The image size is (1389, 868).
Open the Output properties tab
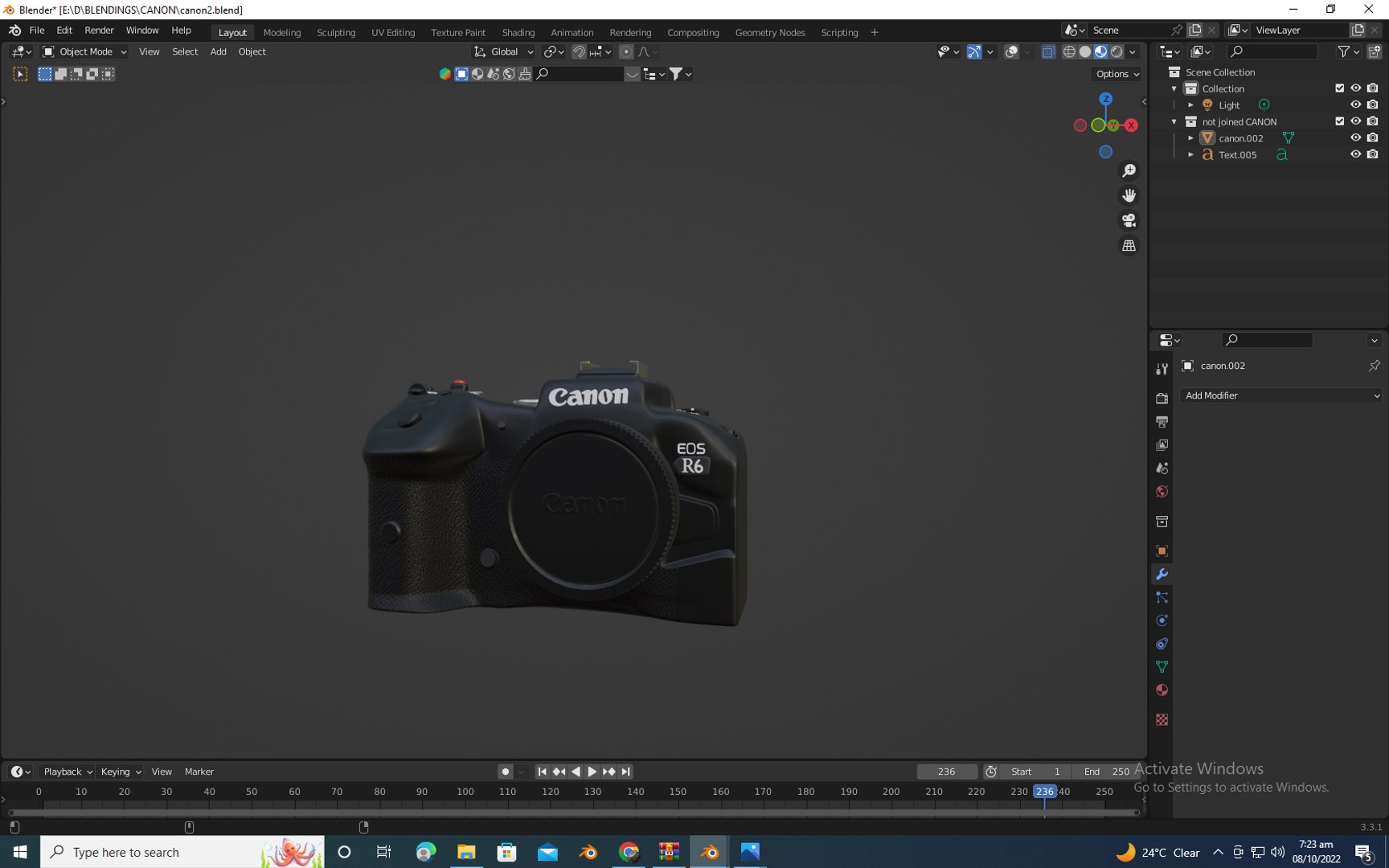[x=1162, y=421]
